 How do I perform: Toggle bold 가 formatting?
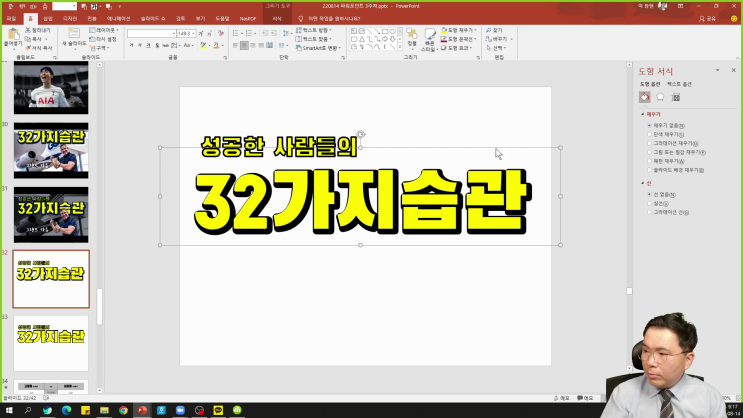tap(131, 45)
